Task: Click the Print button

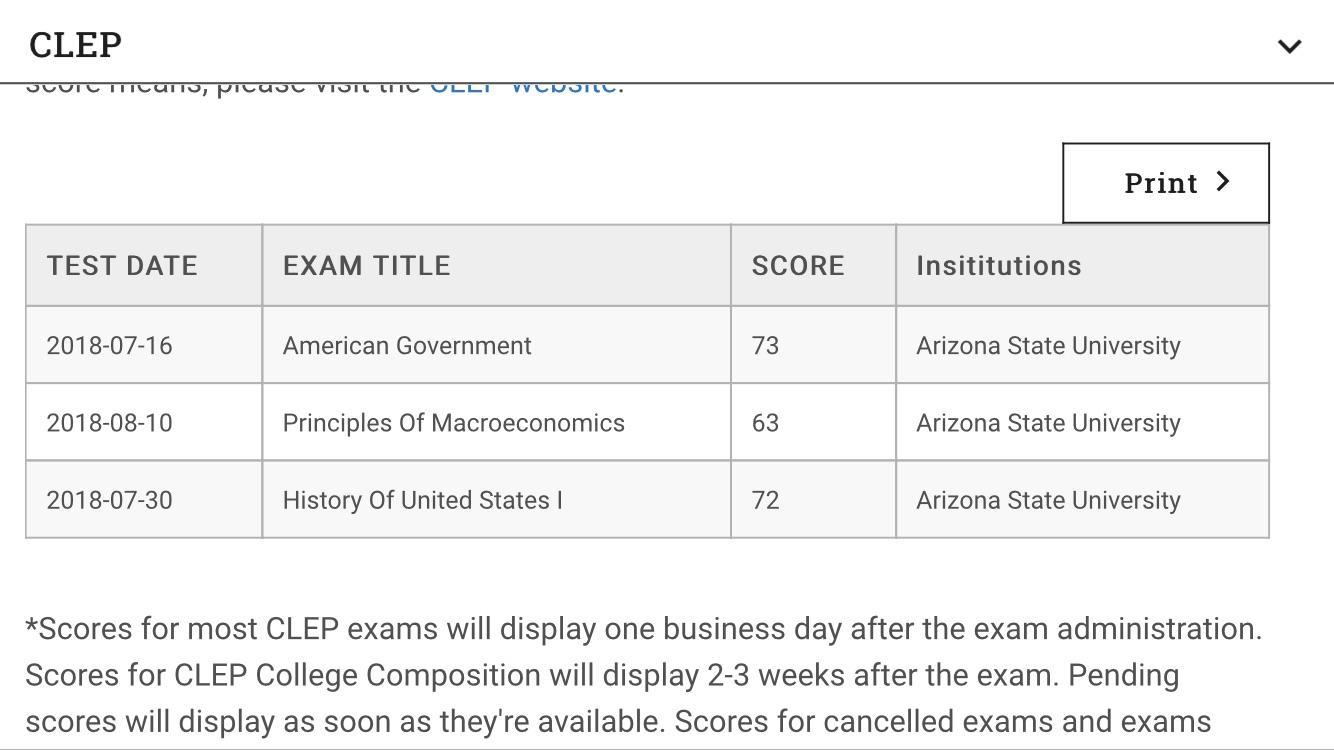Action: point(1164,182)
